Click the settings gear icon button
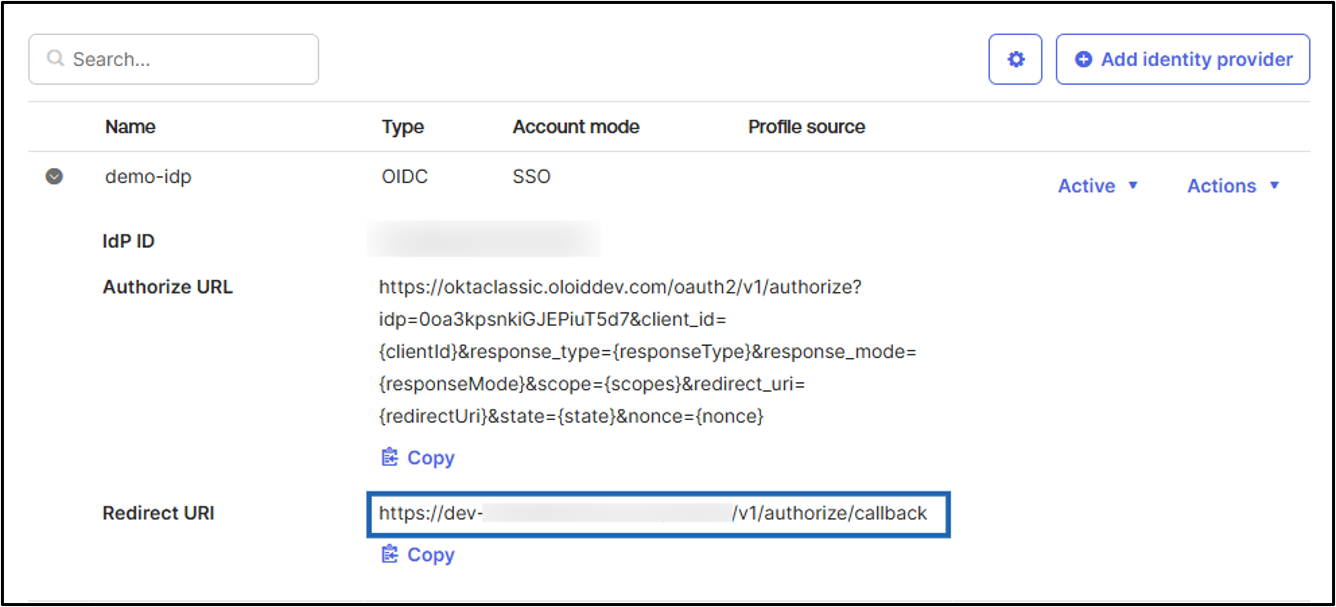 coord(1016,60)
